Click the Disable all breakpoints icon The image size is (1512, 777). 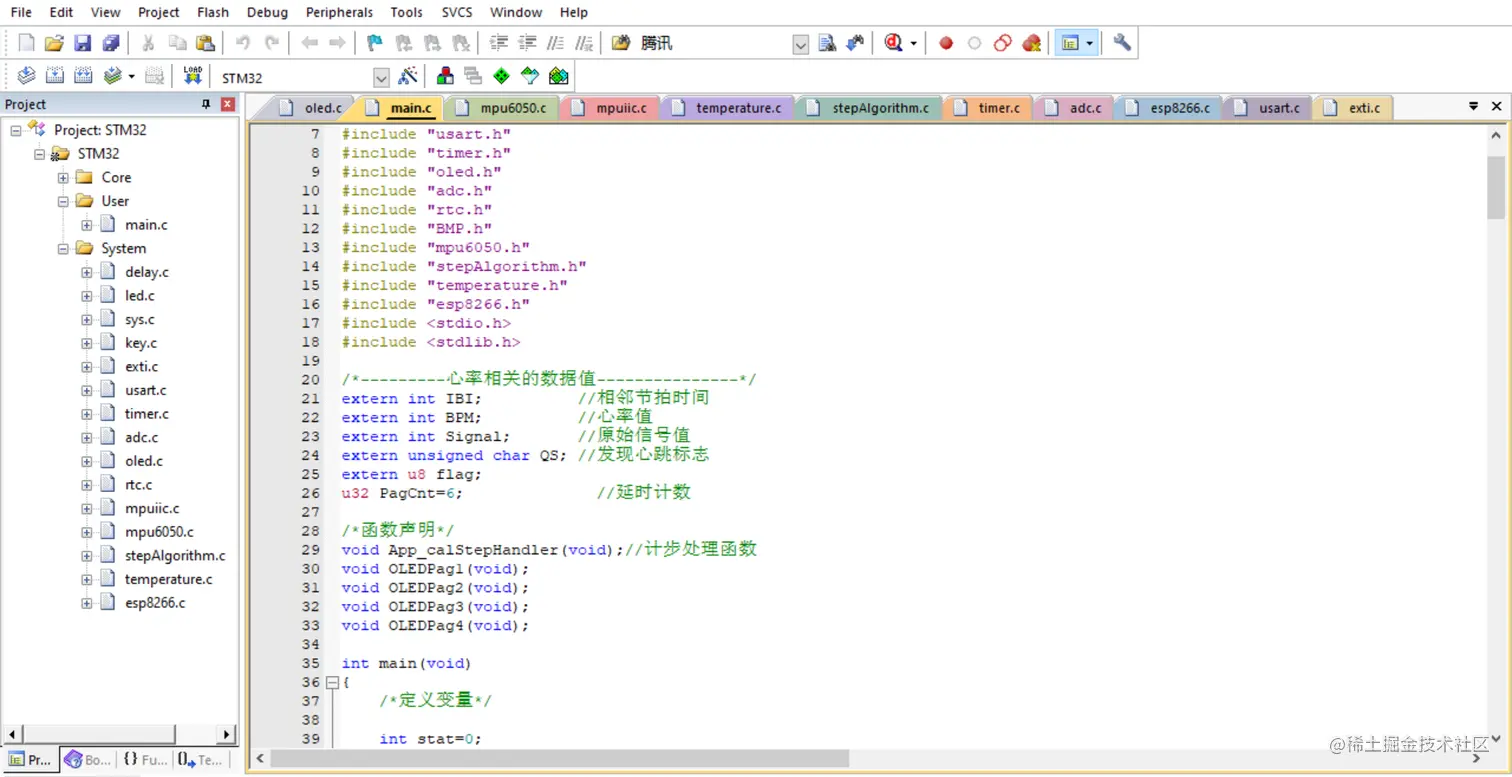(x=1003, y=43)
